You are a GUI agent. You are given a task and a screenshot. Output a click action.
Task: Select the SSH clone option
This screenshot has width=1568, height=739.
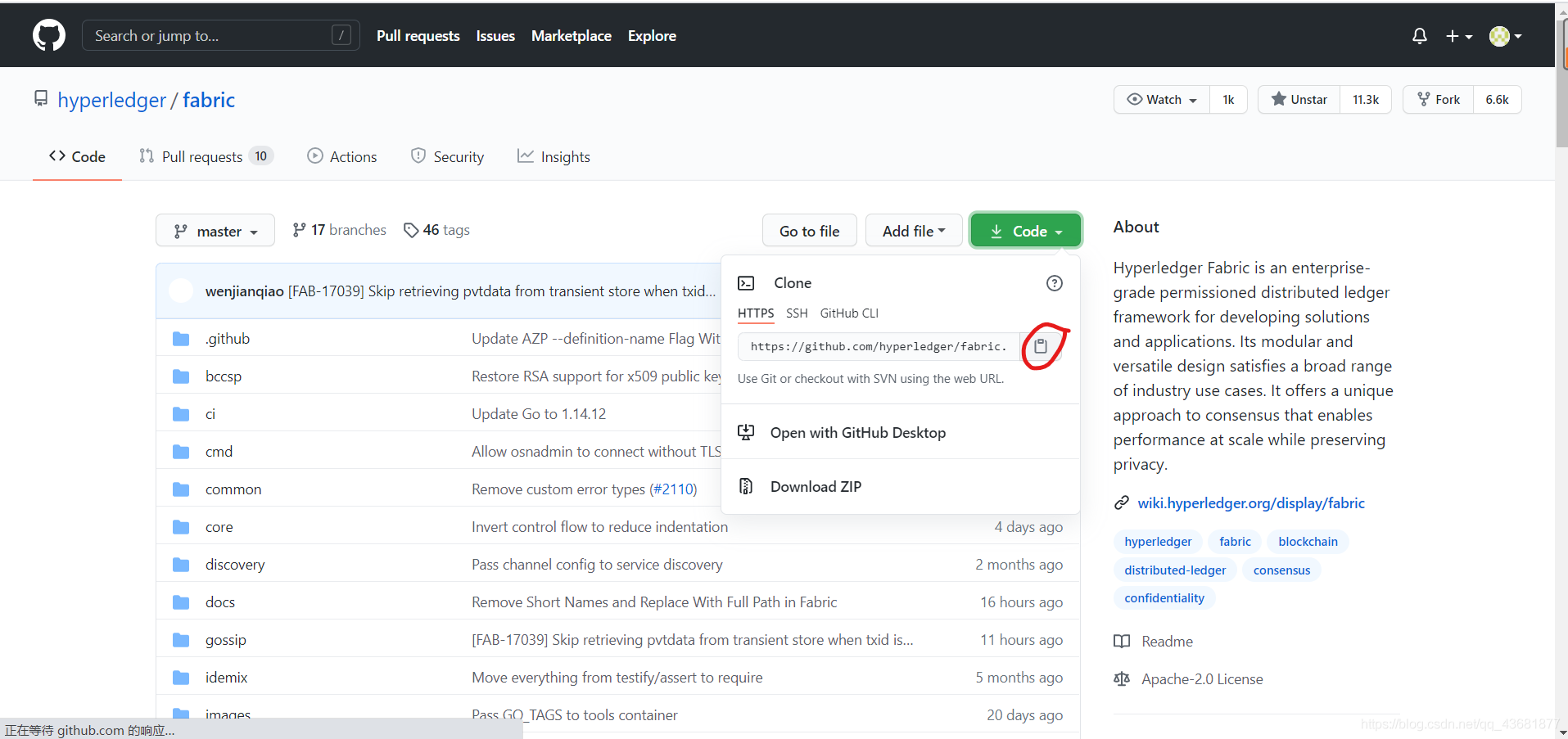[x=797, y=313]
